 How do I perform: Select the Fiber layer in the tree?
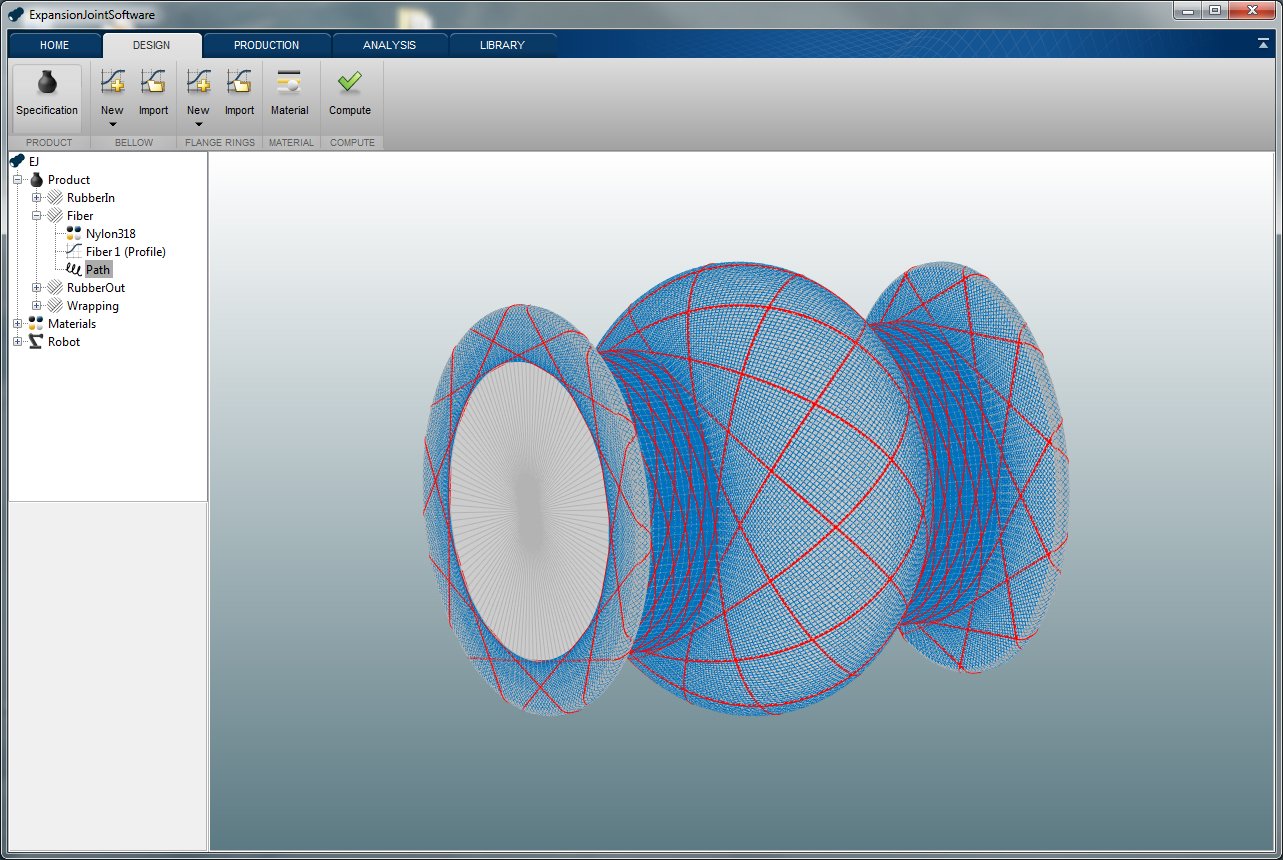[x=80, y=215]
